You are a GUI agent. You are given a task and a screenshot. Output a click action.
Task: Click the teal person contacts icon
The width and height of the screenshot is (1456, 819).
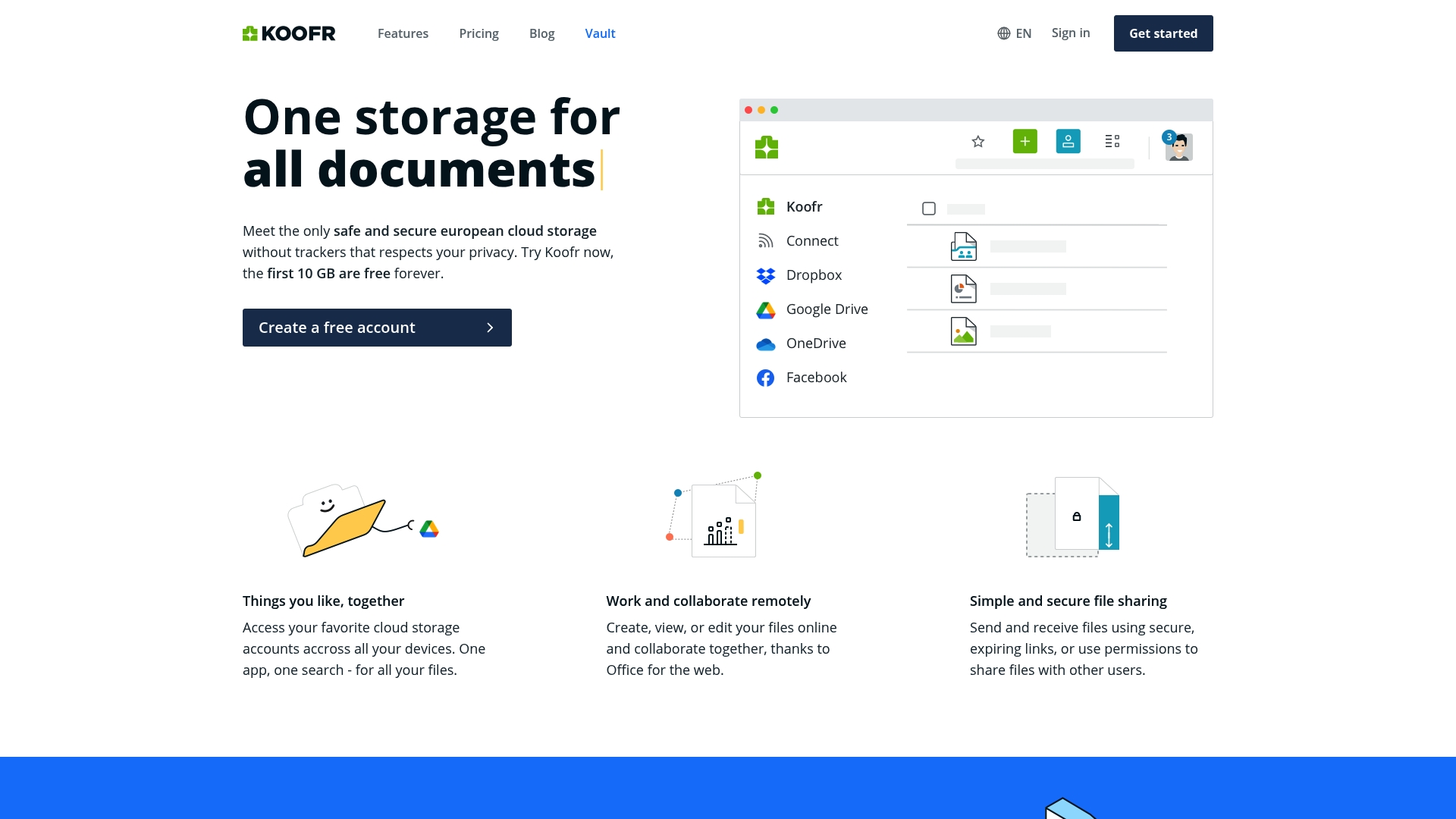(1068, 141)
